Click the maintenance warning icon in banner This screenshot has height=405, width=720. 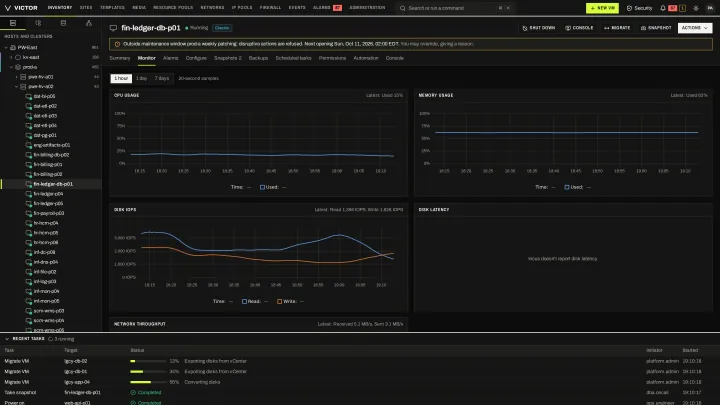click(117, 44)
